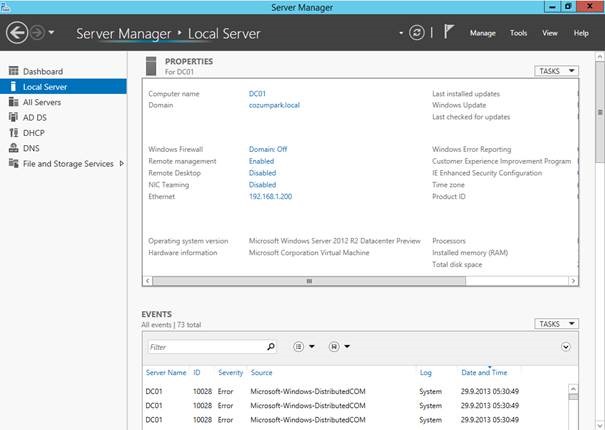Click domain cozumpark.local link
Image resolution: width=605 pixels, height=430 pixels.
click(274, 105)
